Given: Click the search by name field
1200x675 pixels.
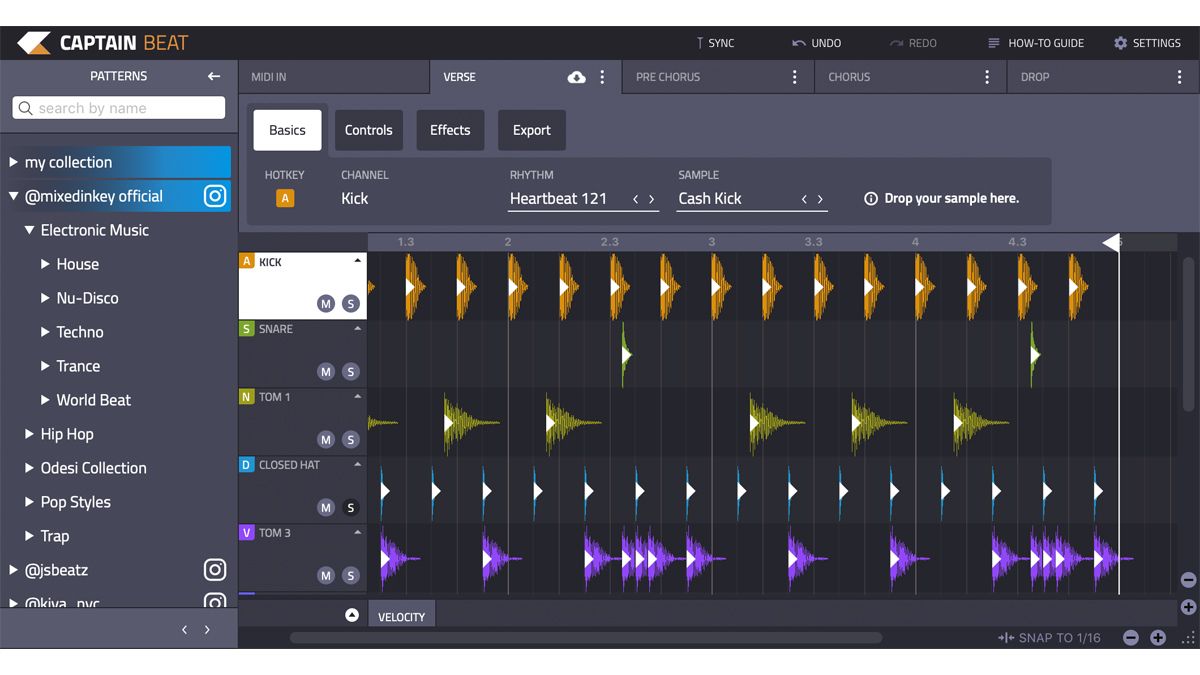Looking at the screenshot, I should 119,108.
